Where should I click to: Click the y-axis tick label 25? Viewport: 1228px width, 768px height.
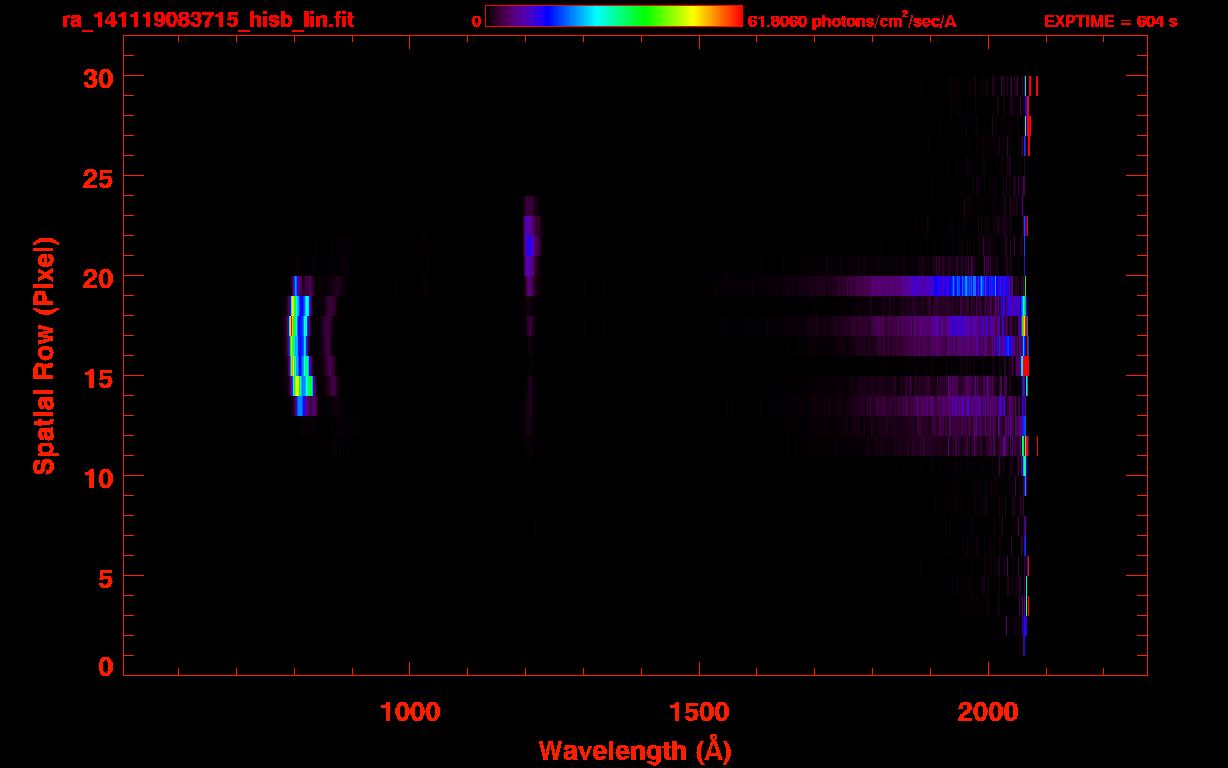pyautogui.click(x=96, y=177)
